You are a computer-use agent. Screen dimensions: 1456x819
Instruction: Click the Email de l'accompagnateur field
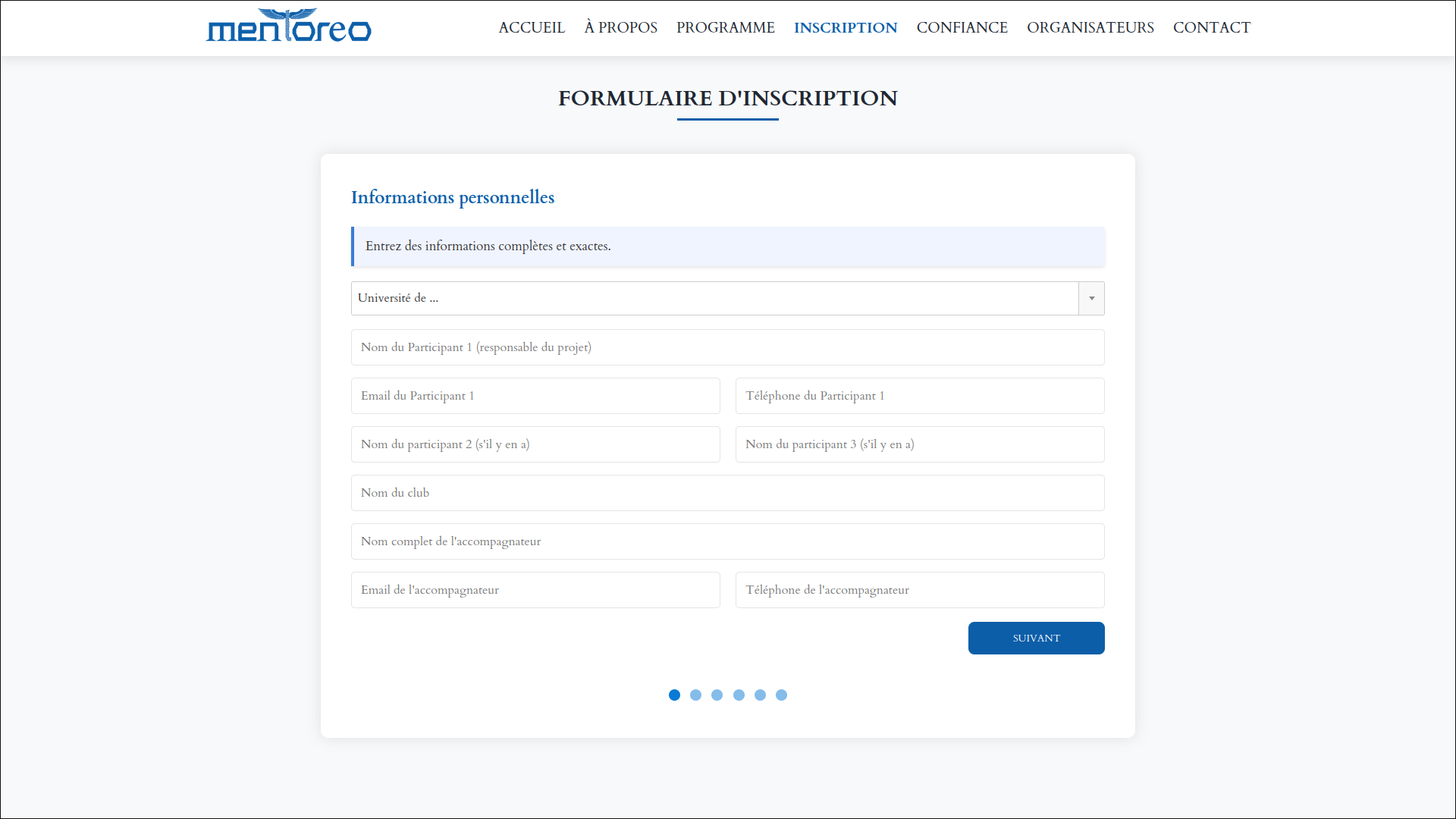point(535,590)
